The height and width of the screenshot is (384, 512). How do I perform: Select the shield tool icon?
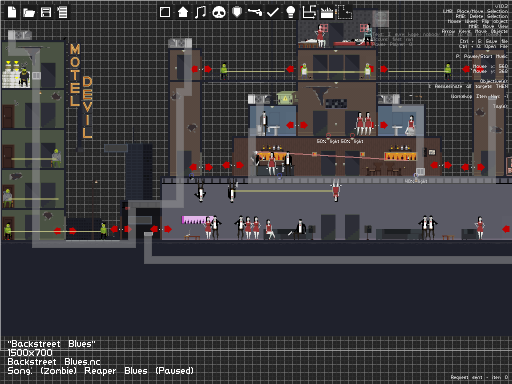click(x=237, y=12)
